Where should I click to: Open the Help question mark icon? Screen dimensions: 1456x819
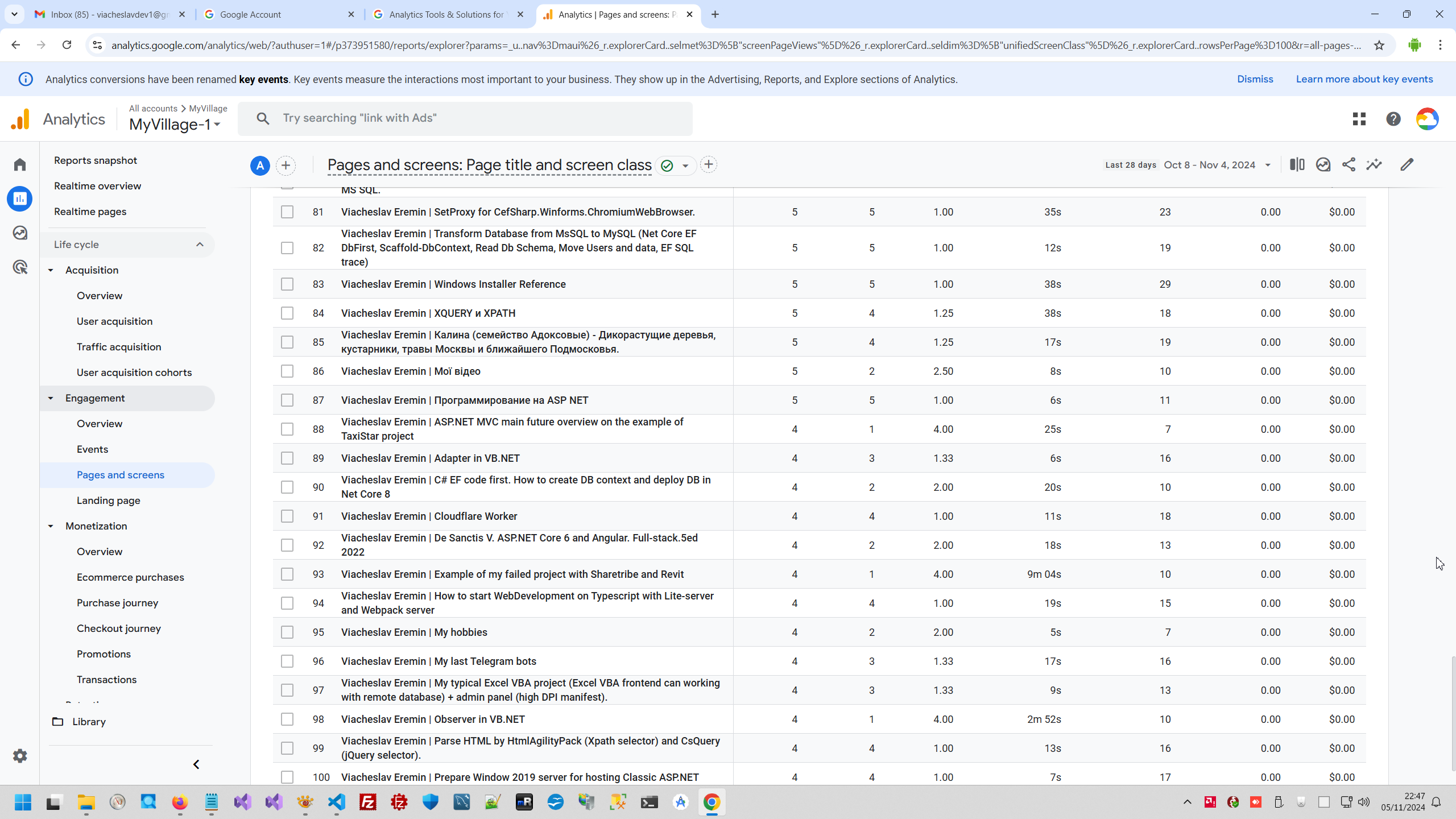(x=1393, y=119)
